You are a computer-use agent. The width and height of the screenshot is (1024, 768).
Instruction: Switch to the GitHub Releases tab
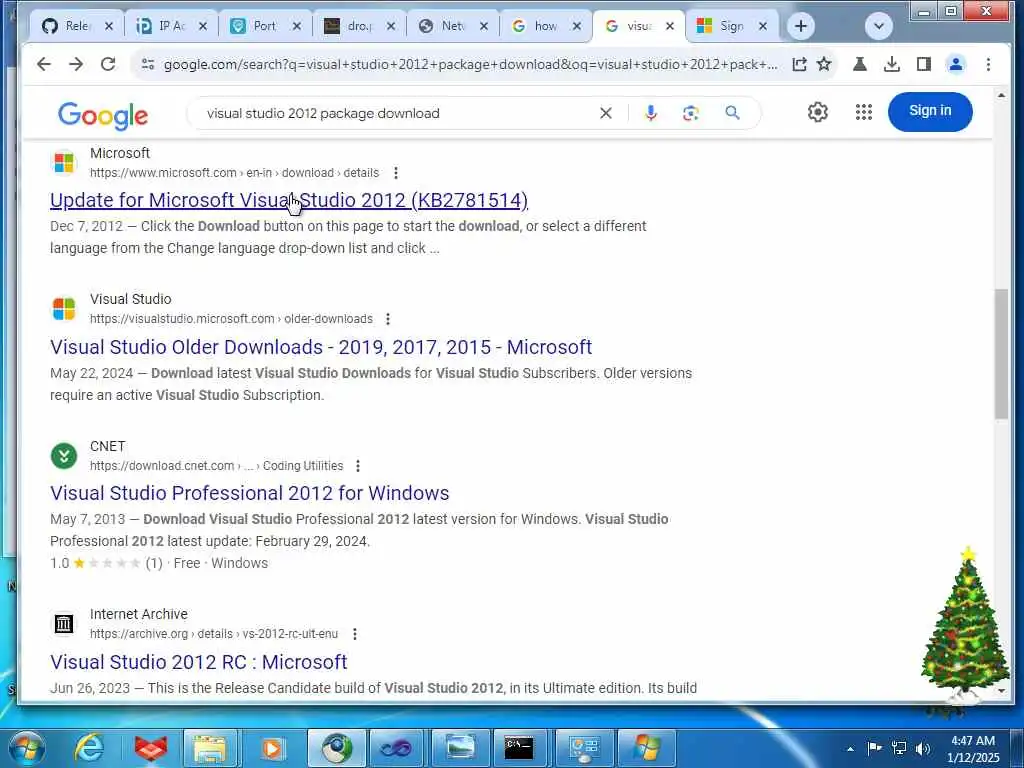[77, 26]
